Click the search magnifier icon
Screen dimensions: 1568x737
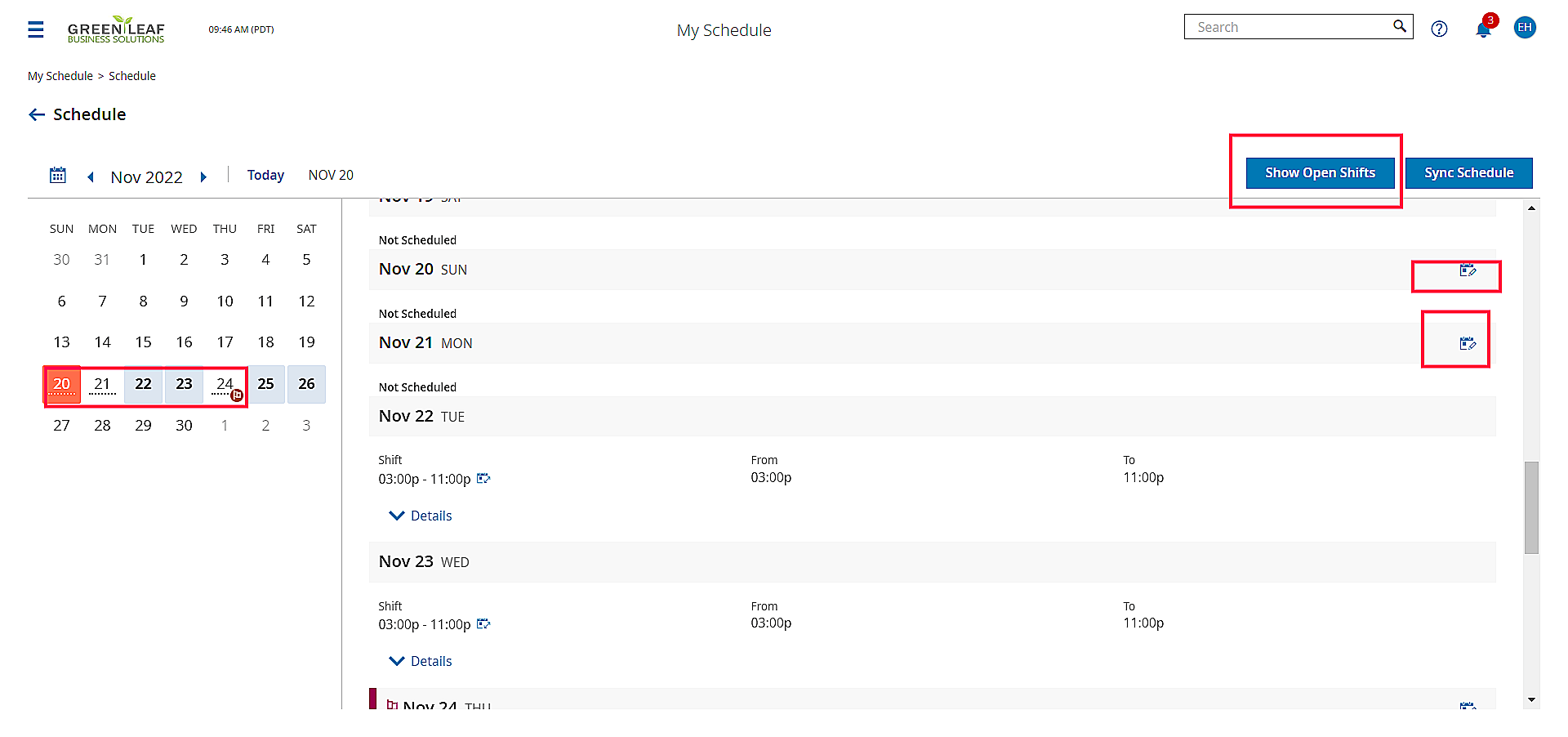pos(1400,26)
